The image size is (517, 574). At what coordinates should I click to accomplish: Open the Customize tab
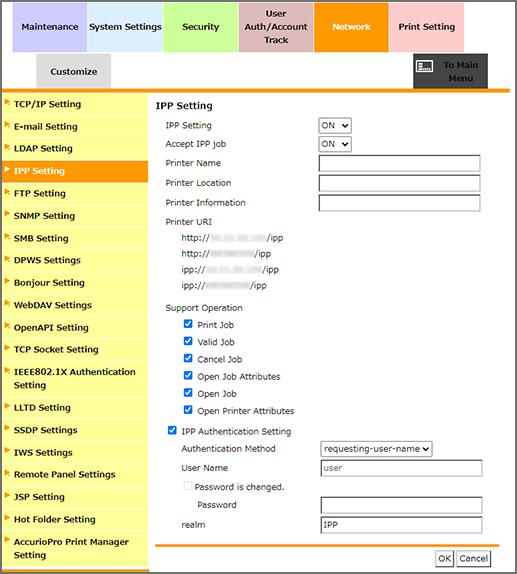click(x=74, y=71)
